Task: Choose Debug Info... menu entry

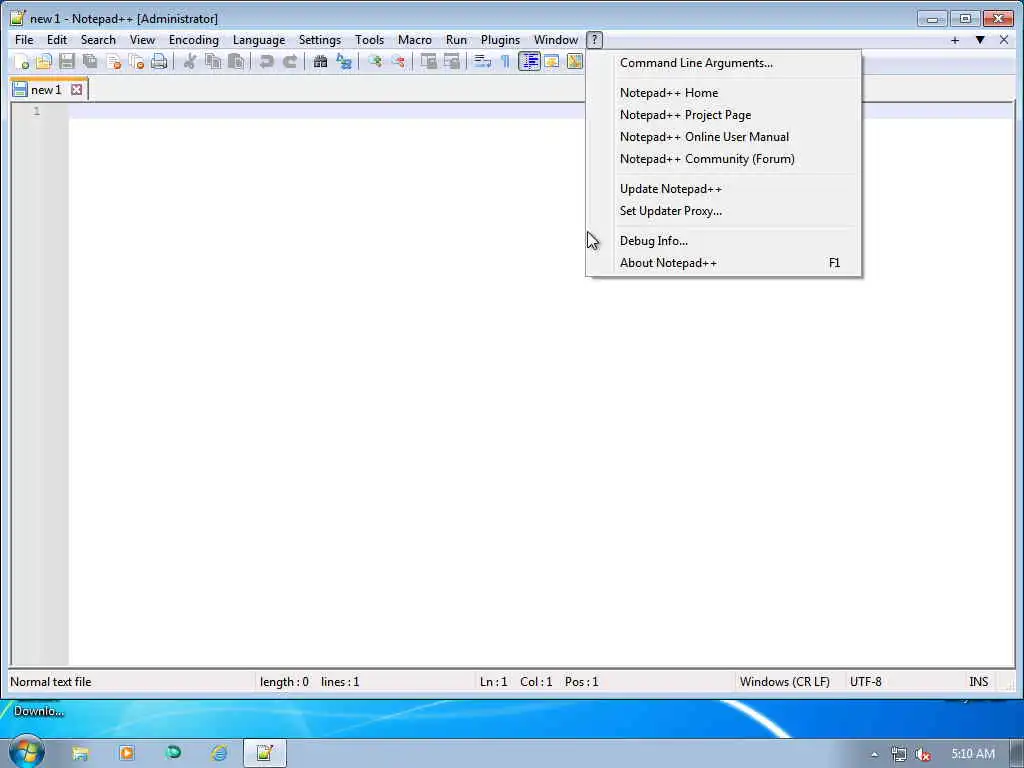Action: coord(724,241)
